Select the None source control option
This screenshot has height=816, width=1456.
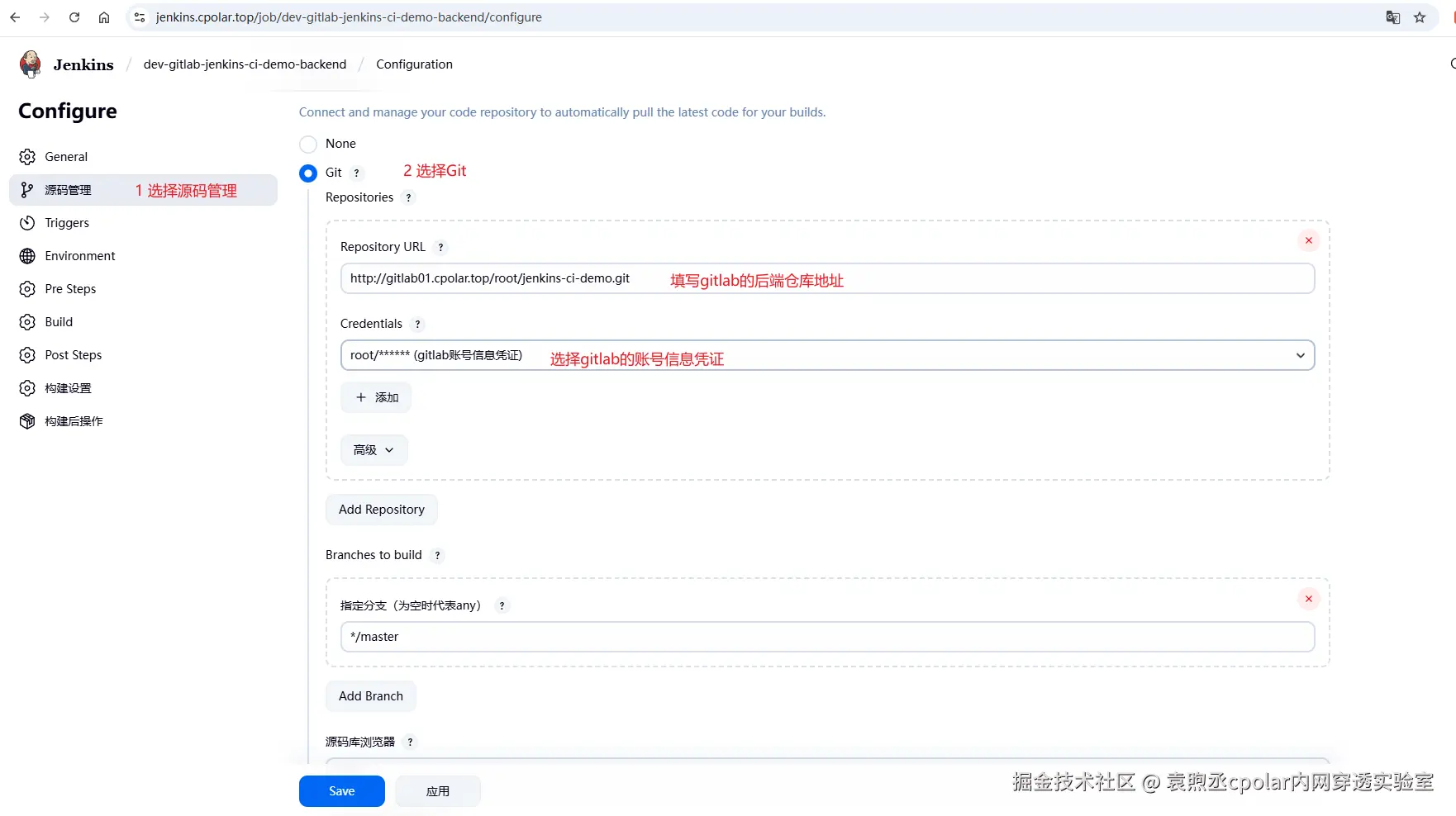pos(308,145)
